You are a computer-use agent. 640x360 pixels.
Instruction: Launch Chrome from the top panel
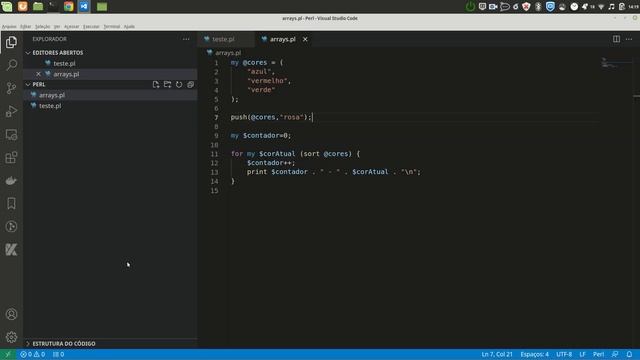point(68,6)
